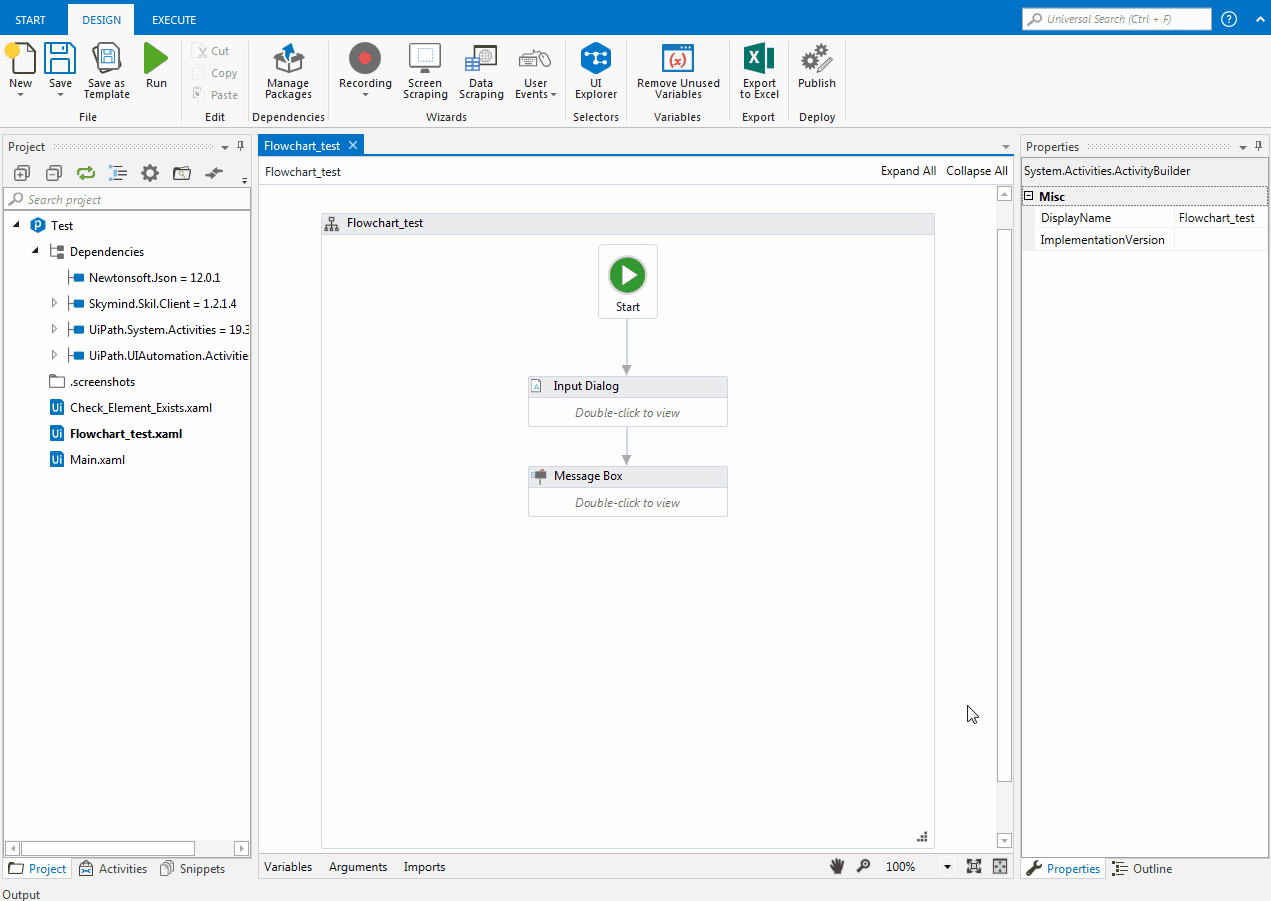
Task: Expand Skymind.Skil.Client dependency
Action: (54, 303)
